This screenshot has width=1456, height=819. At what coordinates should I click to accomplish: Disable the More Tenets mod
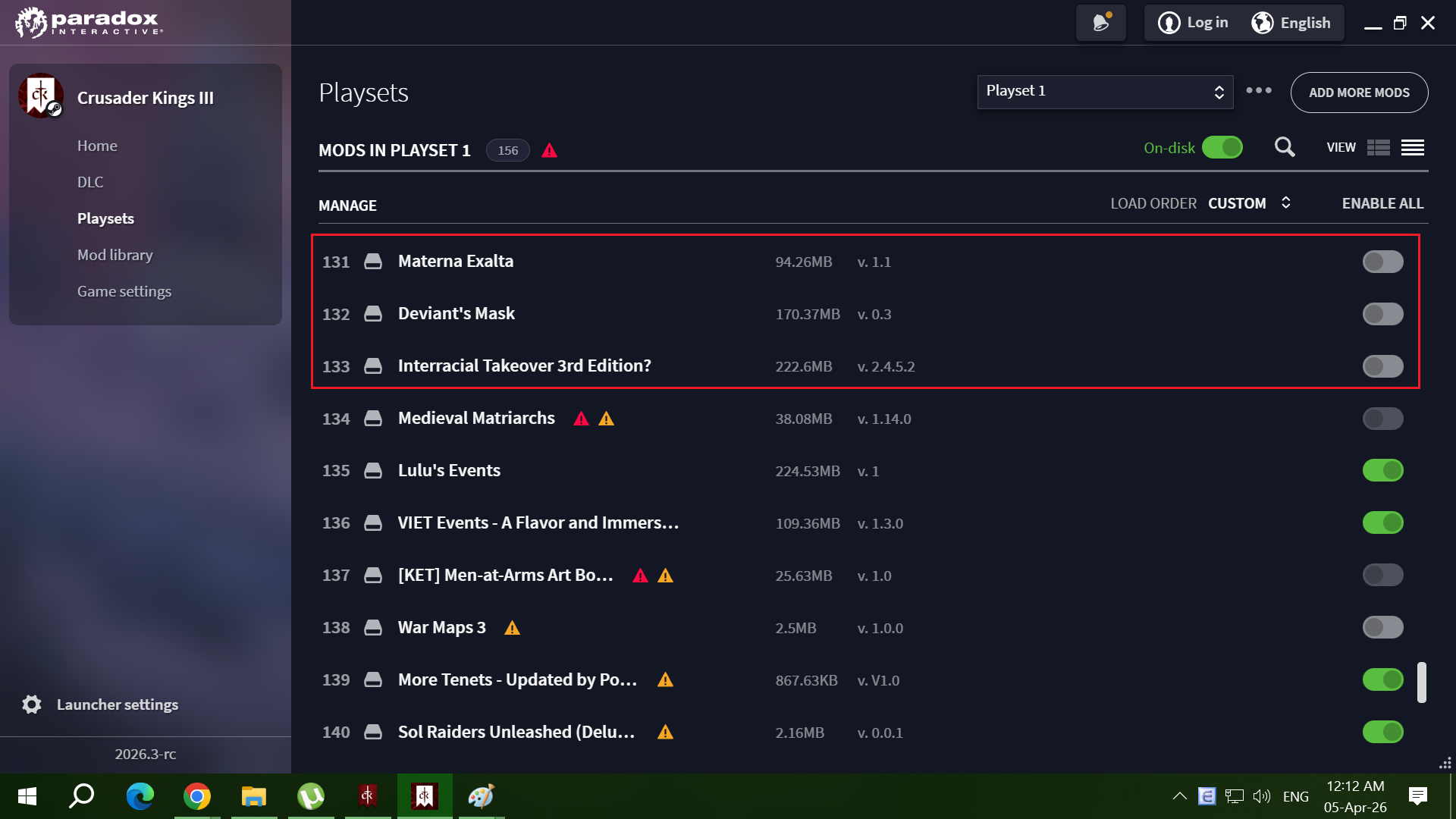tap(1383, 680)
